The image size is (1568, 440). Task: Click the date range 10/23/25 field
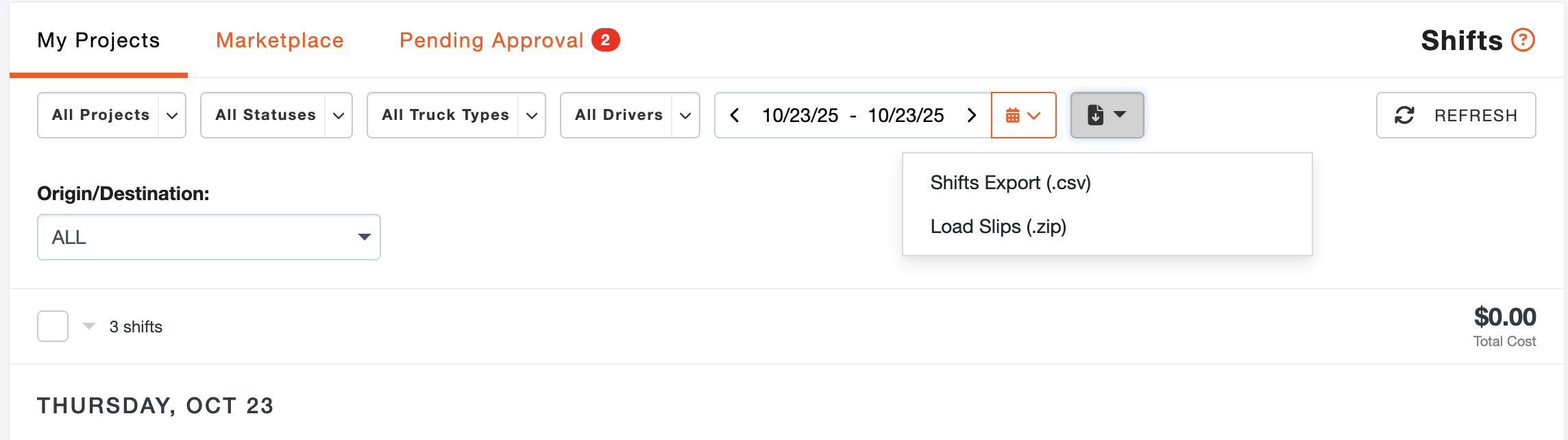pos(853,115)
